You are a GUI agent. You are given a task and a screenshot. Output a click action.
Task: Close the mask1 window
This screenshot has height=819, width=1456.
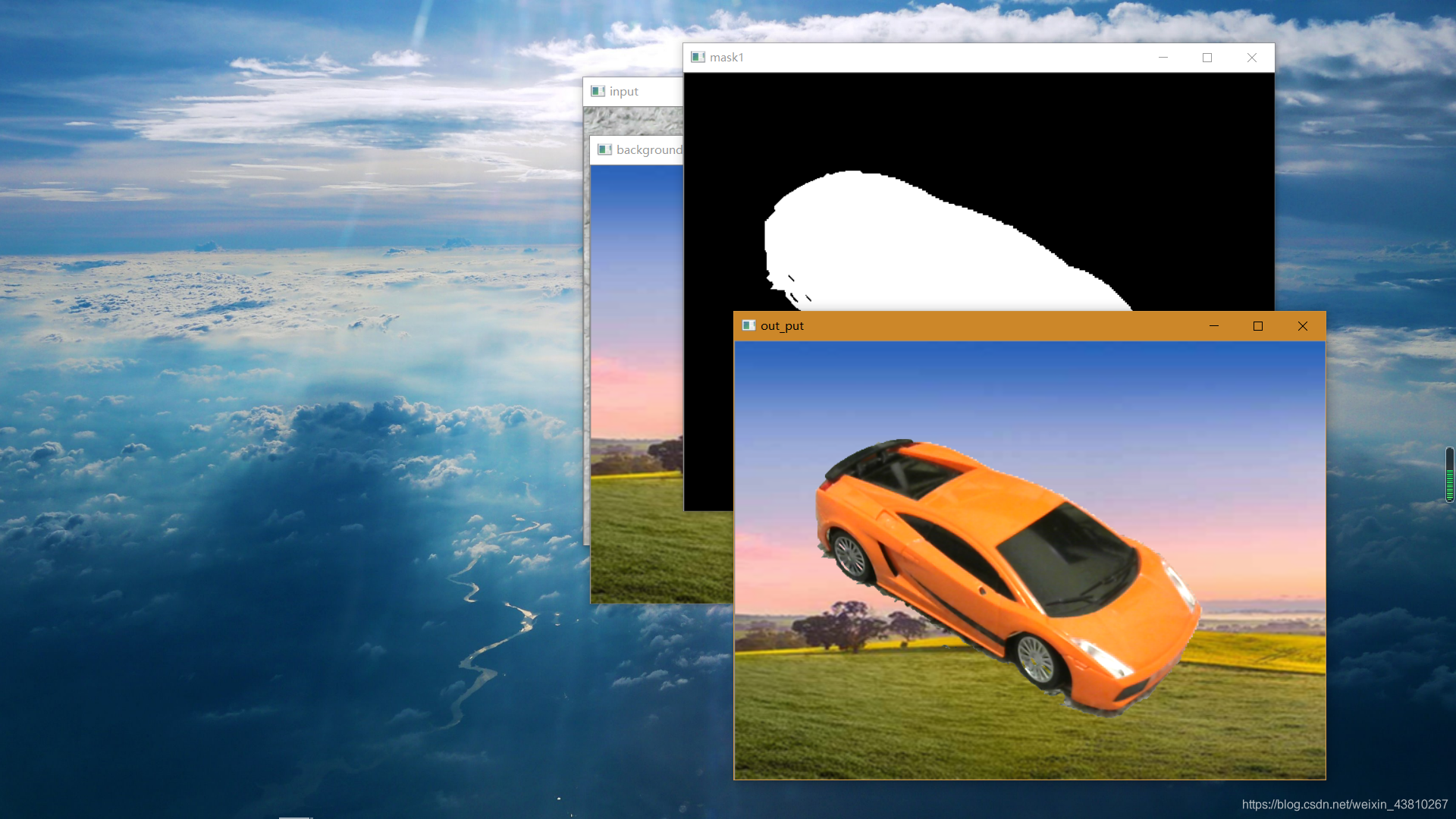pos(1252,57)
